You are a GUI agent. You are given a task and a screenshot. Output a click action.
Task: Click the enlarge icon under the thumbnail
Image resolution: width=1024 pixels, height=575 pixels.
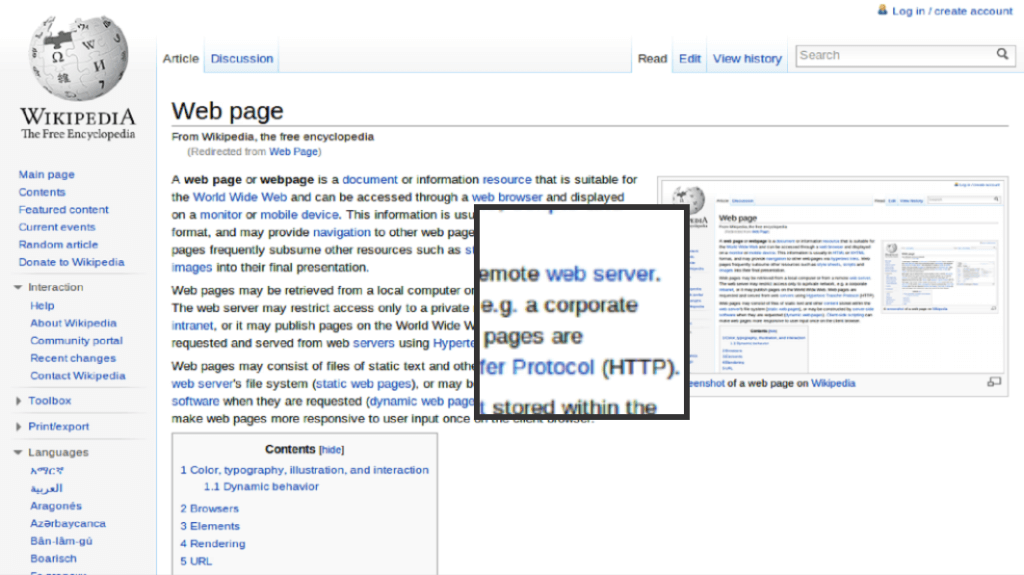[994, 382]
